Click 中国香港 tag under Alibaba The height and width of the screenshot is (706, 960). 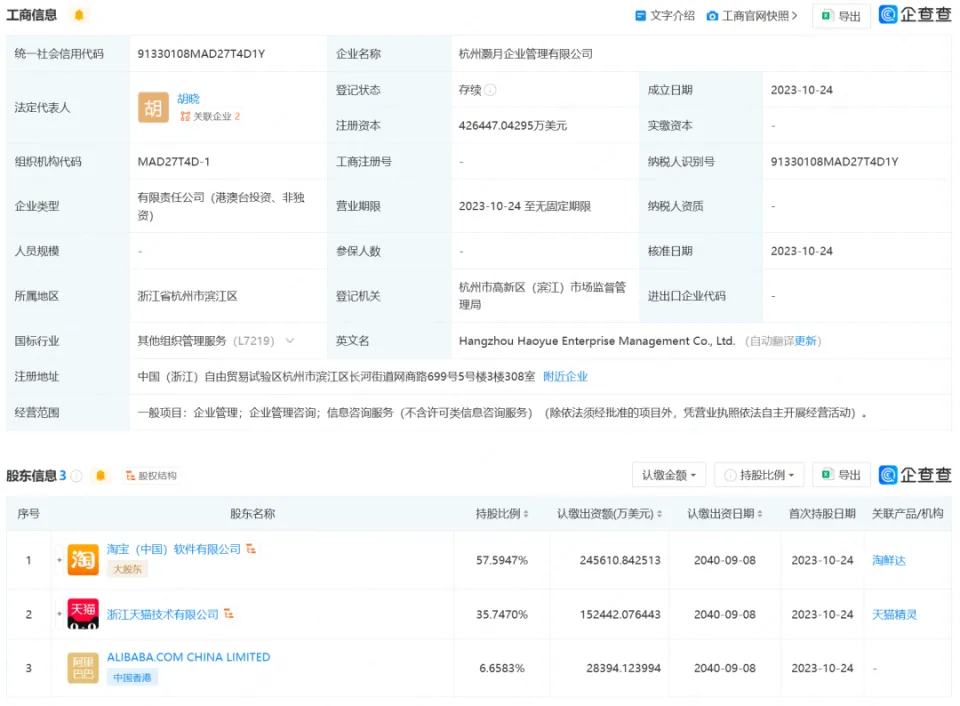coord(132,677)
